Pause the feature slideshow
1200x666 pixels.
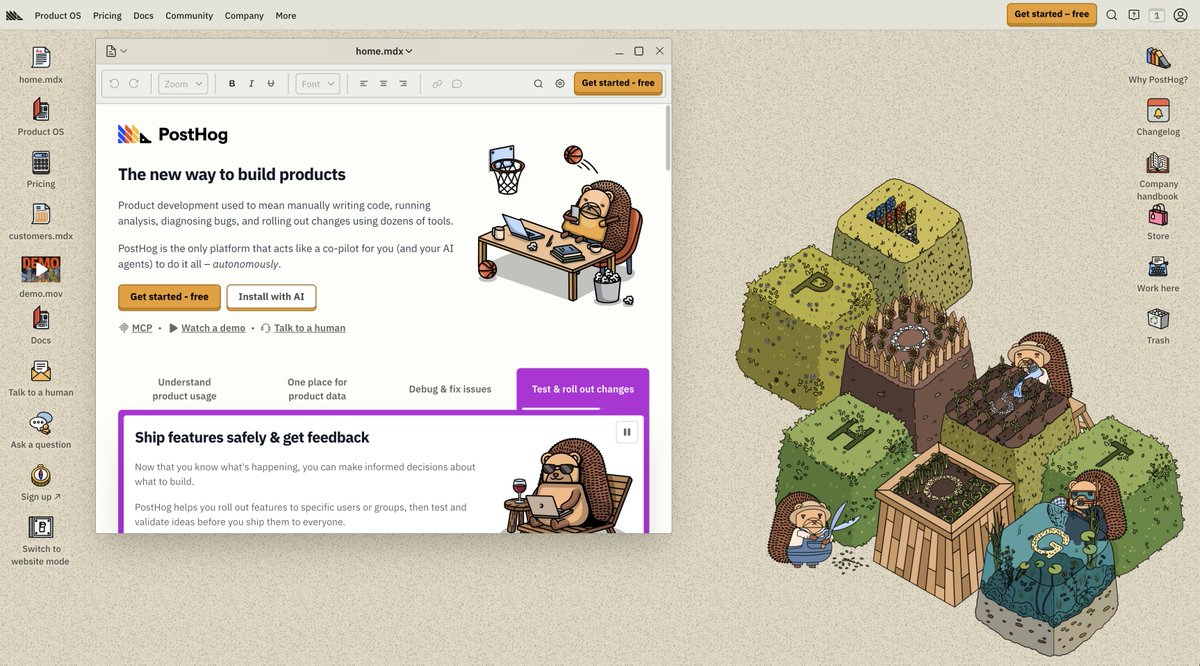point(627,432)
